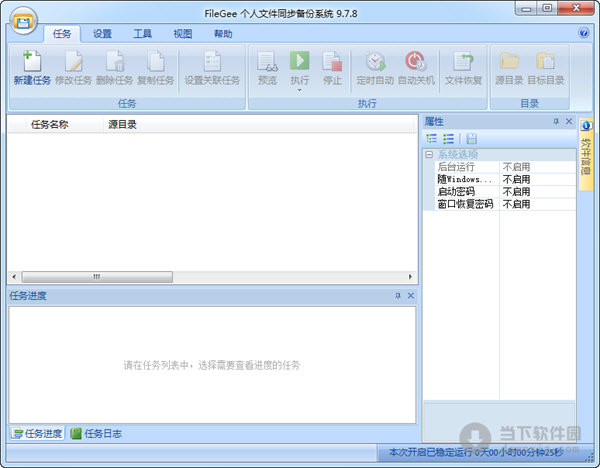Image resolution: width=600 pixels, height=468 pixels.
Task: Open the 工具 ribbon tab
Action: pos(142,34)
